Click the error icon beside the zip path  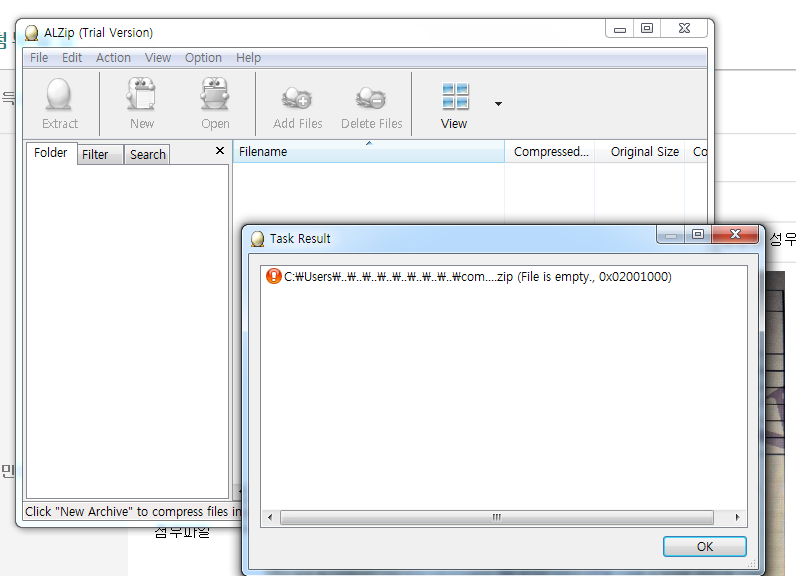click(274, 277)
